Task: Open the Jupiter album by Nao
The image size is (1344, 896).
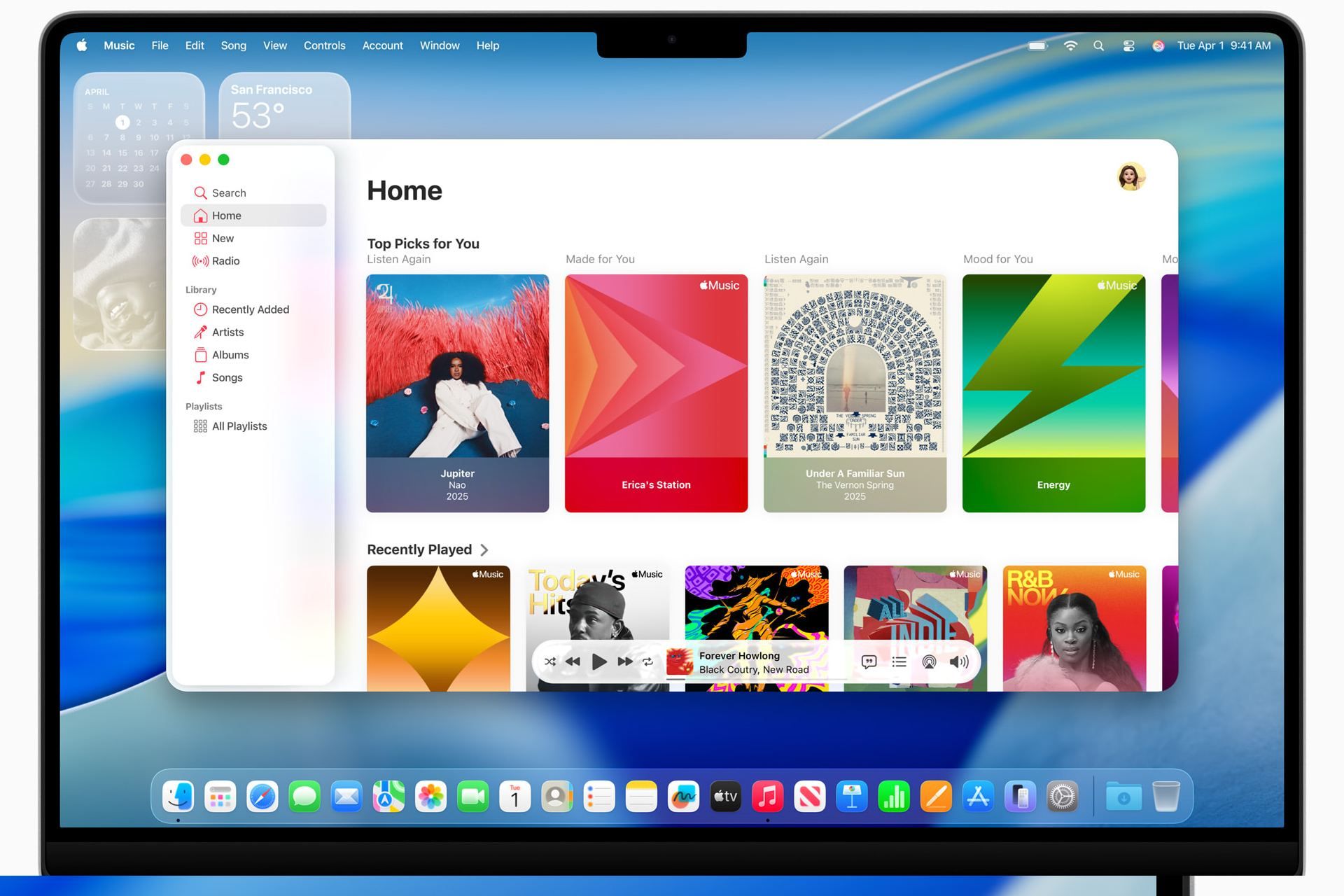Action: [x=457, y=393]
